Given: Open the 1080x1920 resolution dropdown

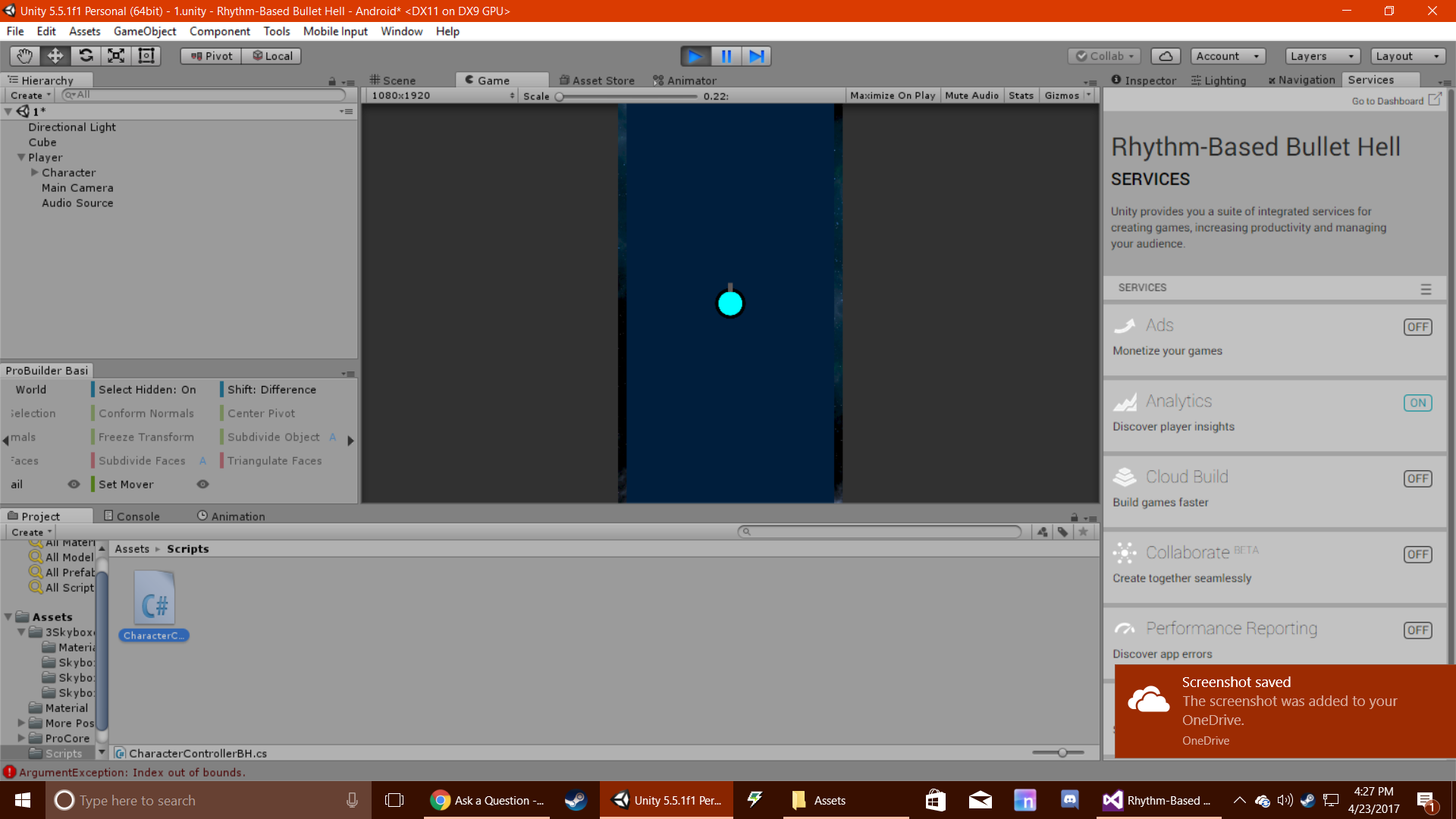Looking at the screenshot, I should [x=442, y=96].
